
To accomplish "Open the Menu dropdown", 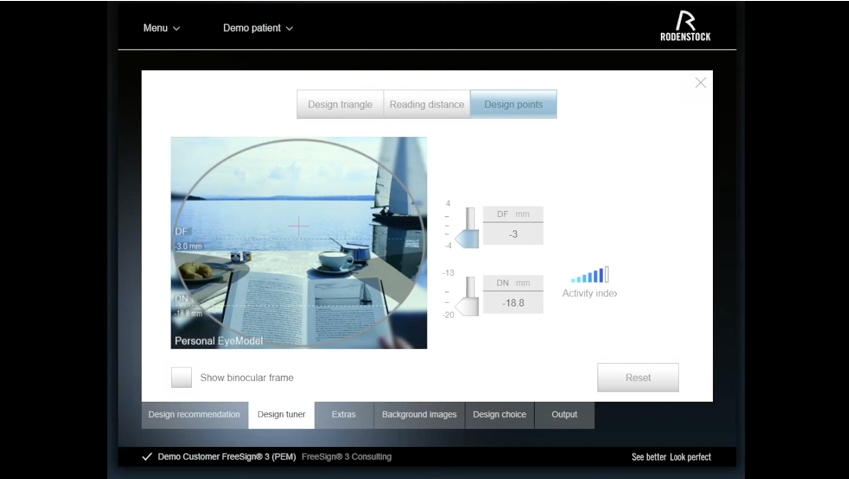I will [x=161, y=28].
